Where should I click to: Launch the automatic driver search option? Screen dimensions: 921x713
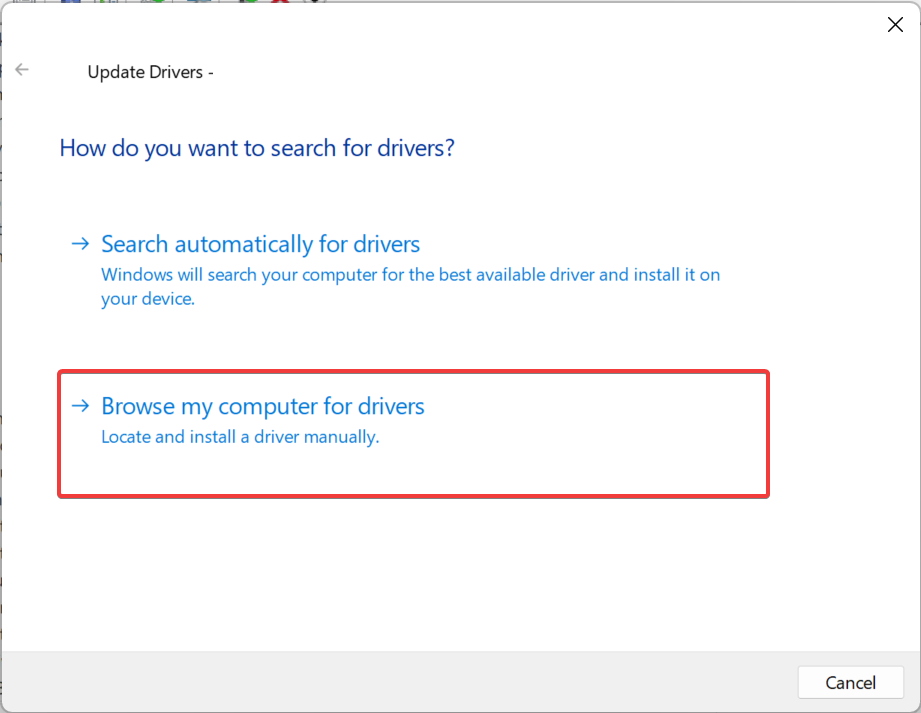click(x=260, y=243)
